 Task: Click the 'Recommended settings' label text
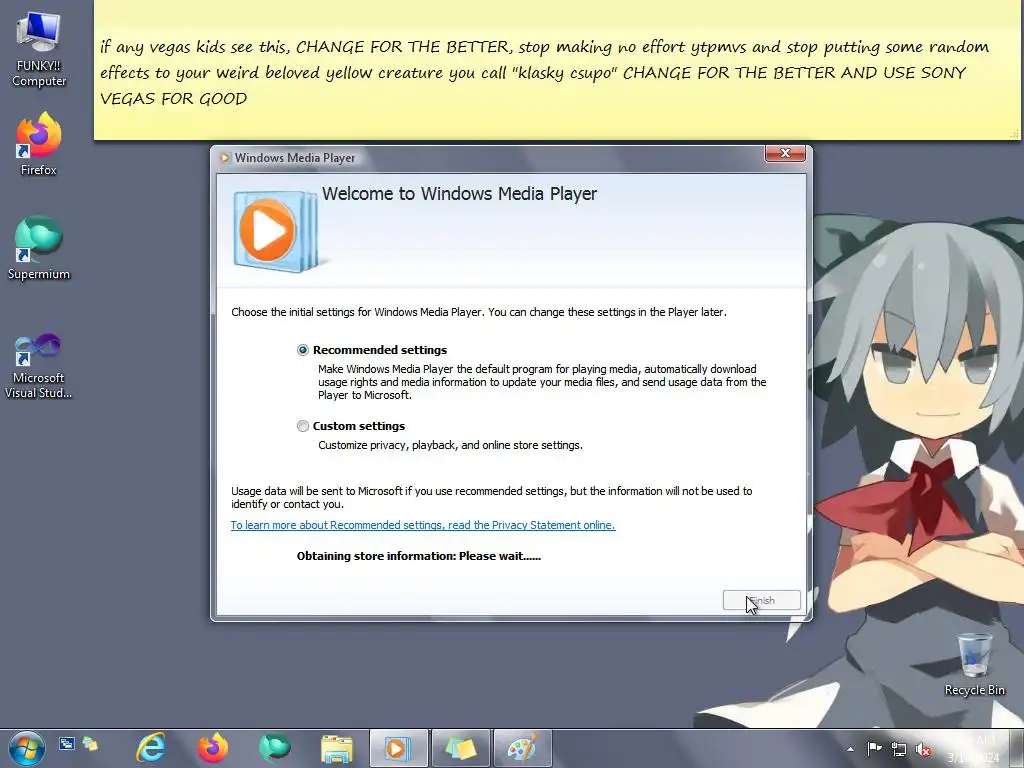pos(379,350)
